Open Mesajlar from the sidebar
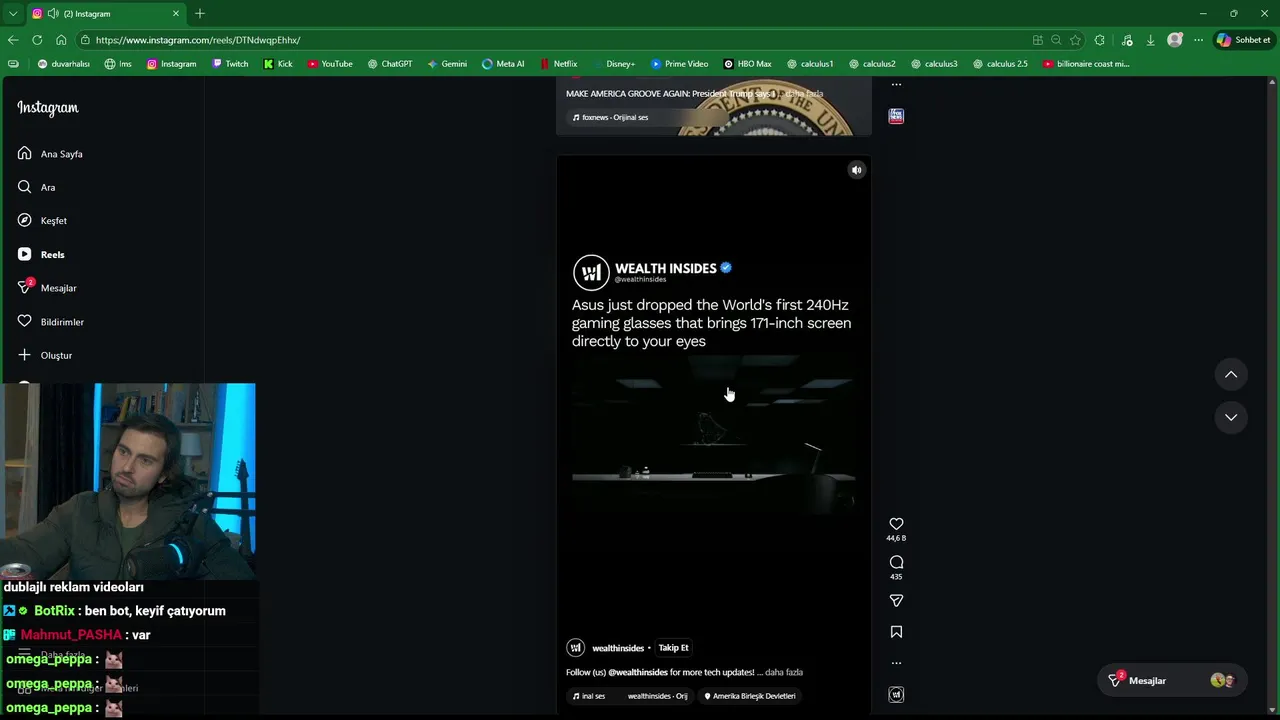 point(47,288)
